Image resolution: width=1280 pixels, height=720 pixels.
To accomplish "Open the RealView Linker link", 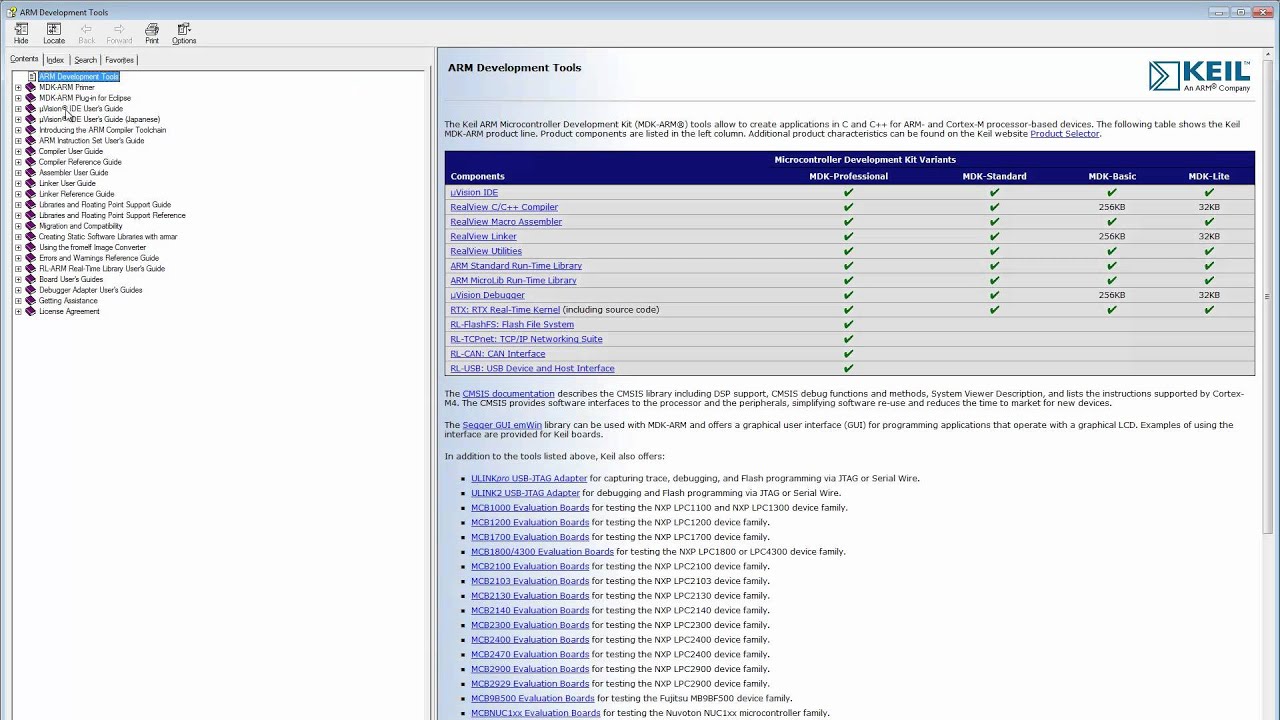I will pyautogui.click(x=483, y=236).
